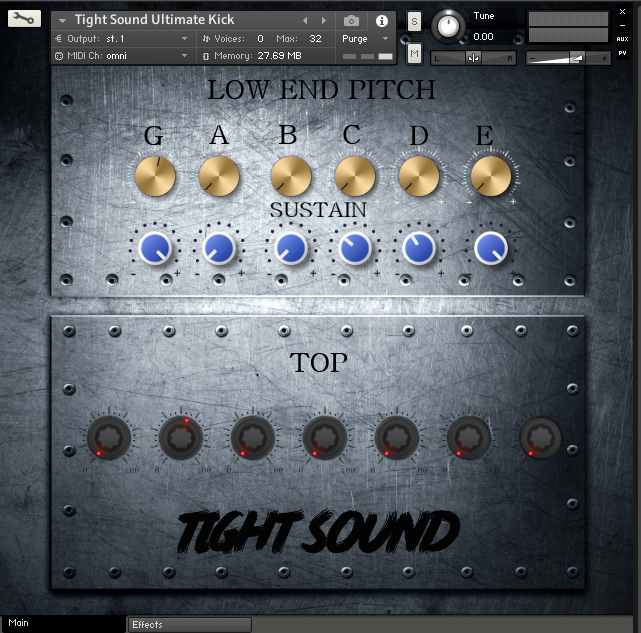Click the first black TOP knob

pos(109,438)
